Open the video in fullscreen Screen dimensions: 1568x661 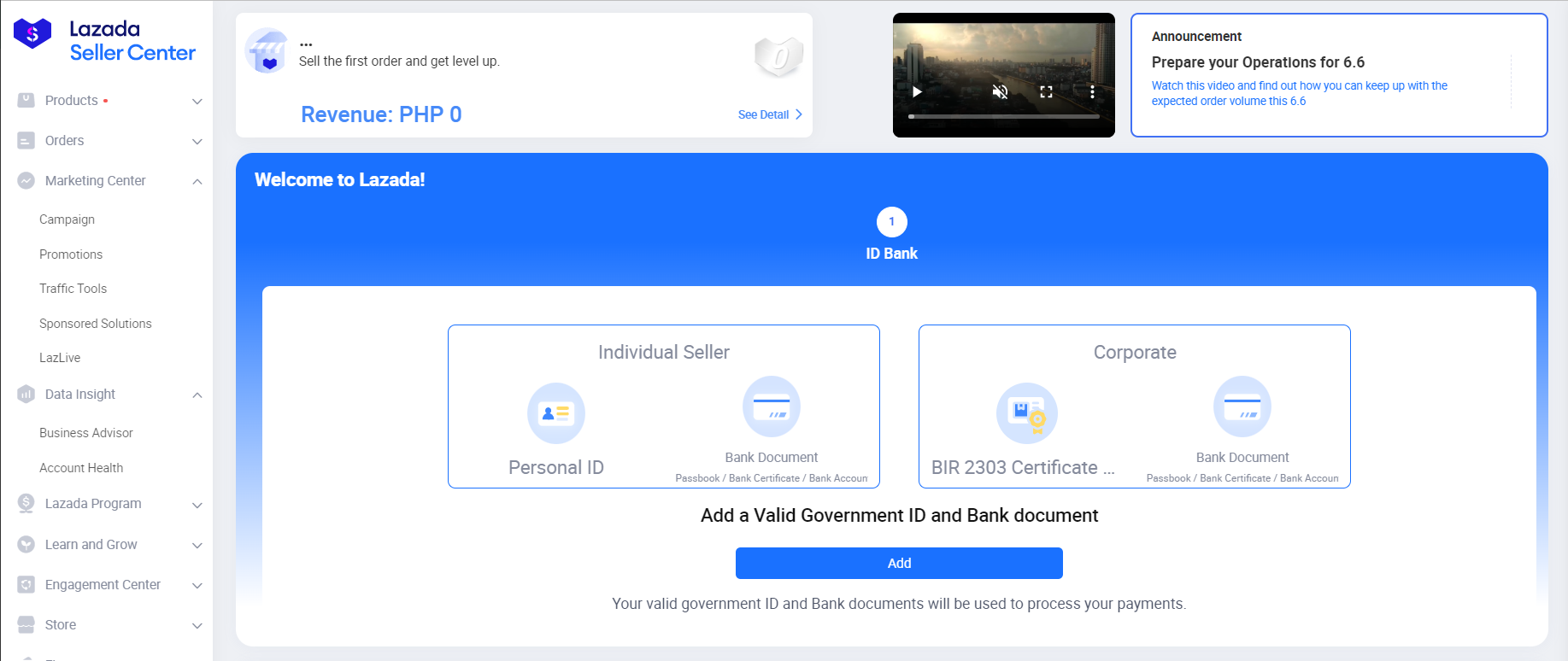1046,91
